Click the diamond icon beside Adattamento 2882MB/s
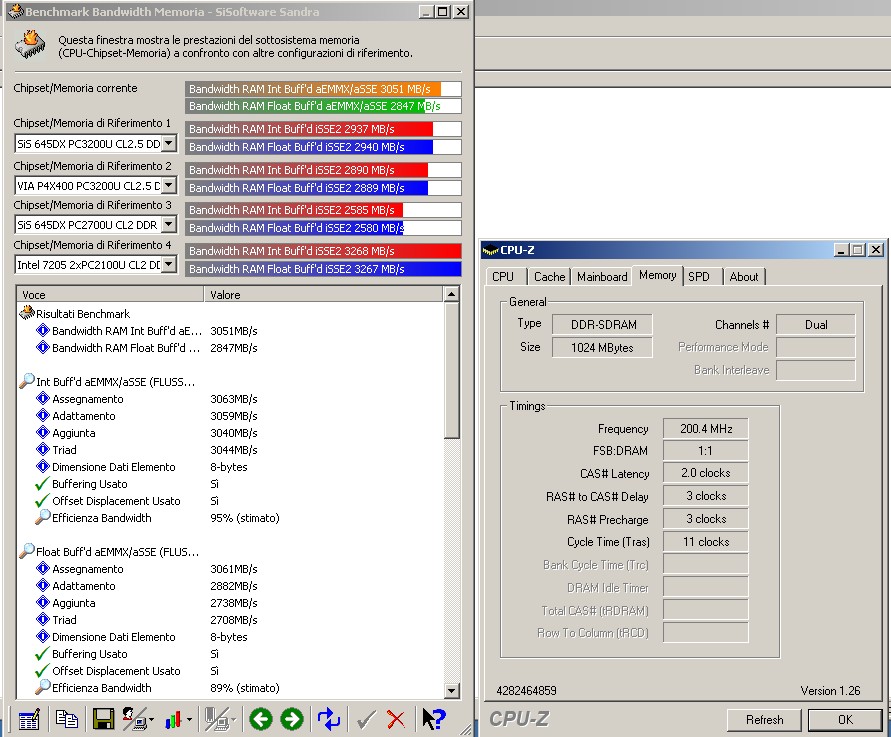The height and width of the screenshot is (737, 891). pos(43,585)
